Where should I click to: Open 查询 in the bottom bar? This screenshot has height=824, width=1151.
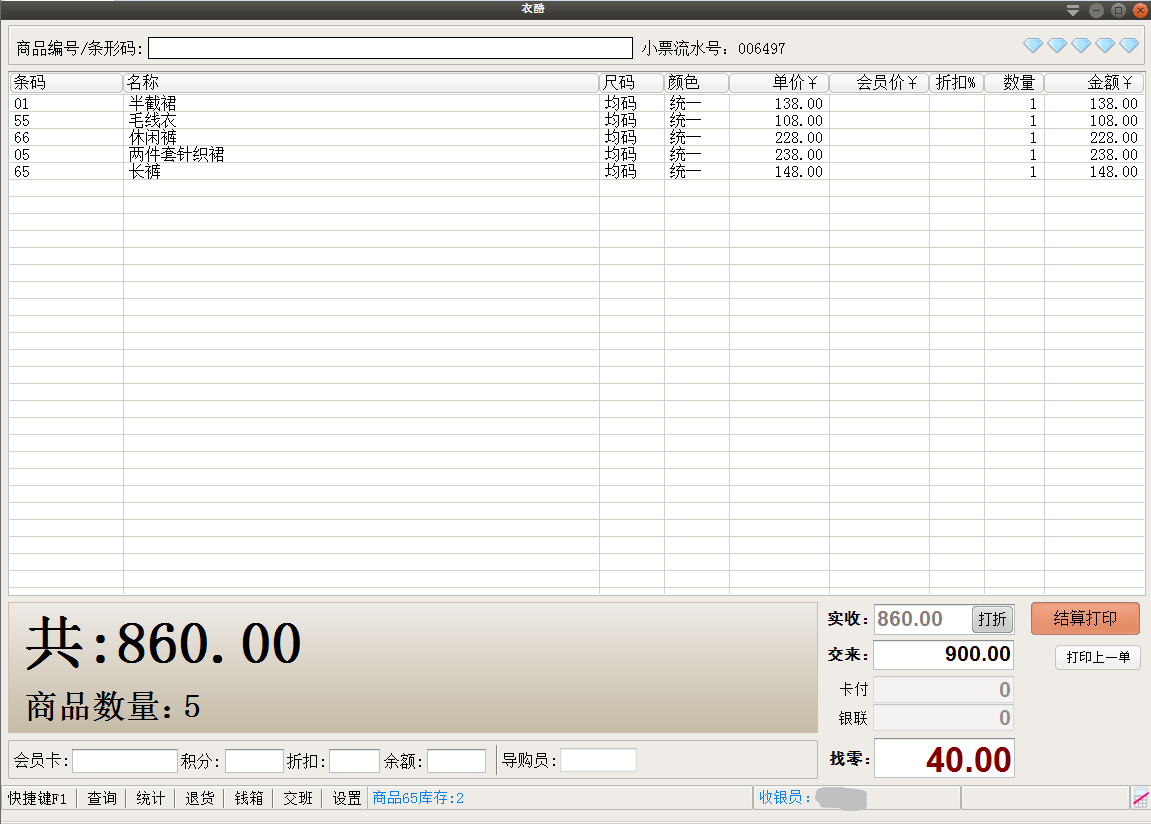tap(102, 798)
